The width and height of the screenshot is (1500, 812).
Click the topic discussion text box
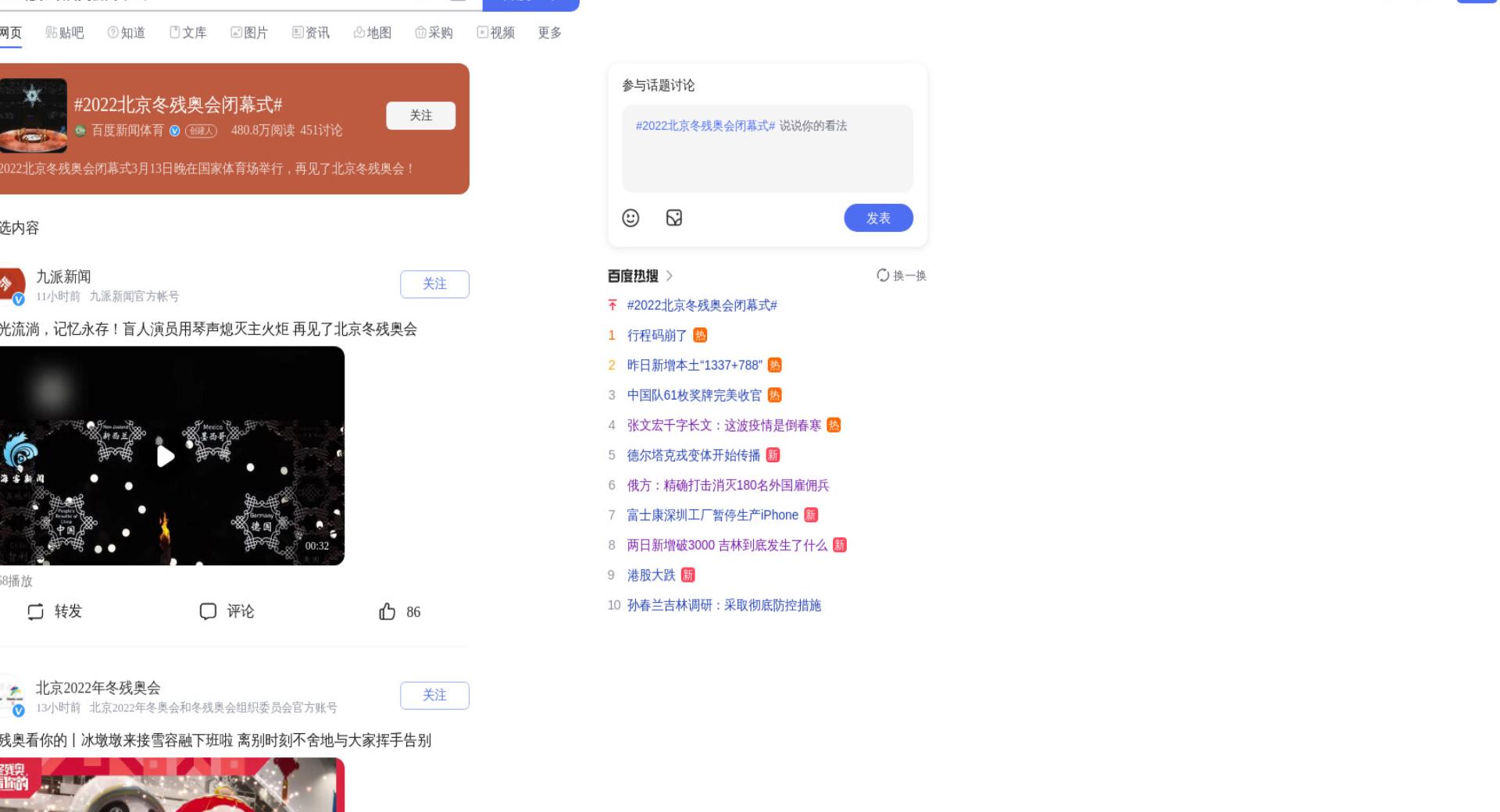pos(767,148)
